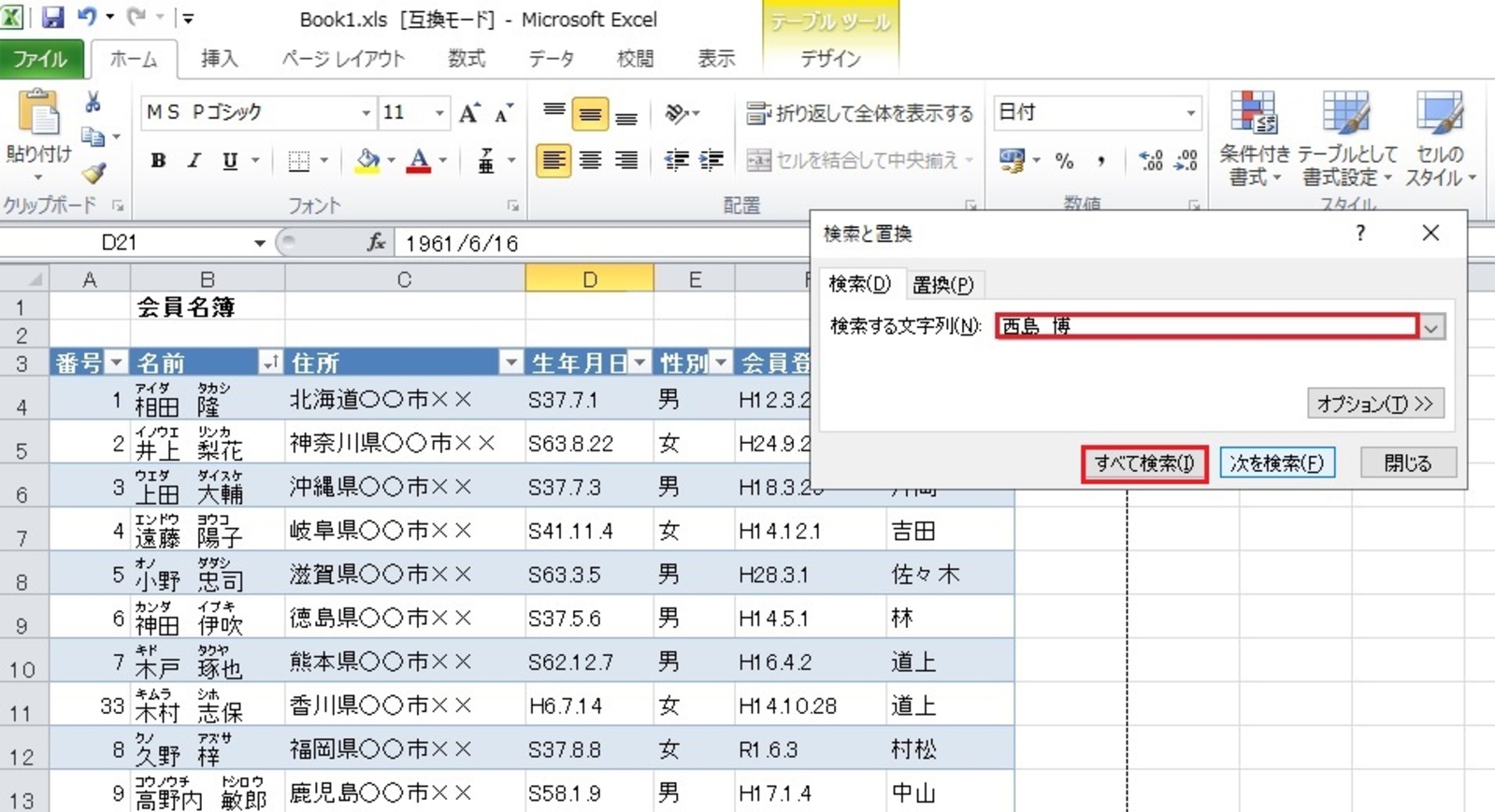Open Format as Table (テーブルとして書式設定)
Image resolution: width=1495 pixels, height=812 pixels.
tap(1347, 138)
